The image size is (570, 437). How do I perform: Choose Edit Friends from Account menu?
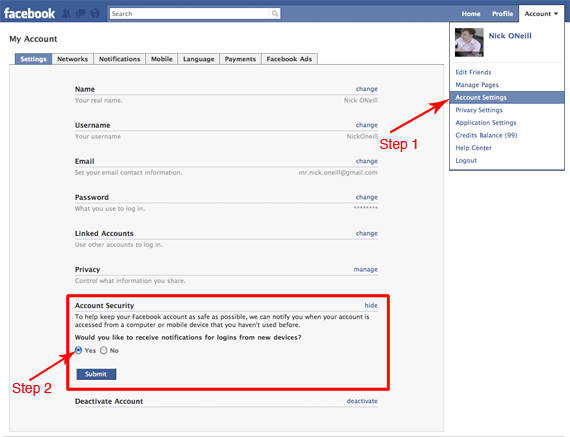pyautogui.click(x=473, y=72)
